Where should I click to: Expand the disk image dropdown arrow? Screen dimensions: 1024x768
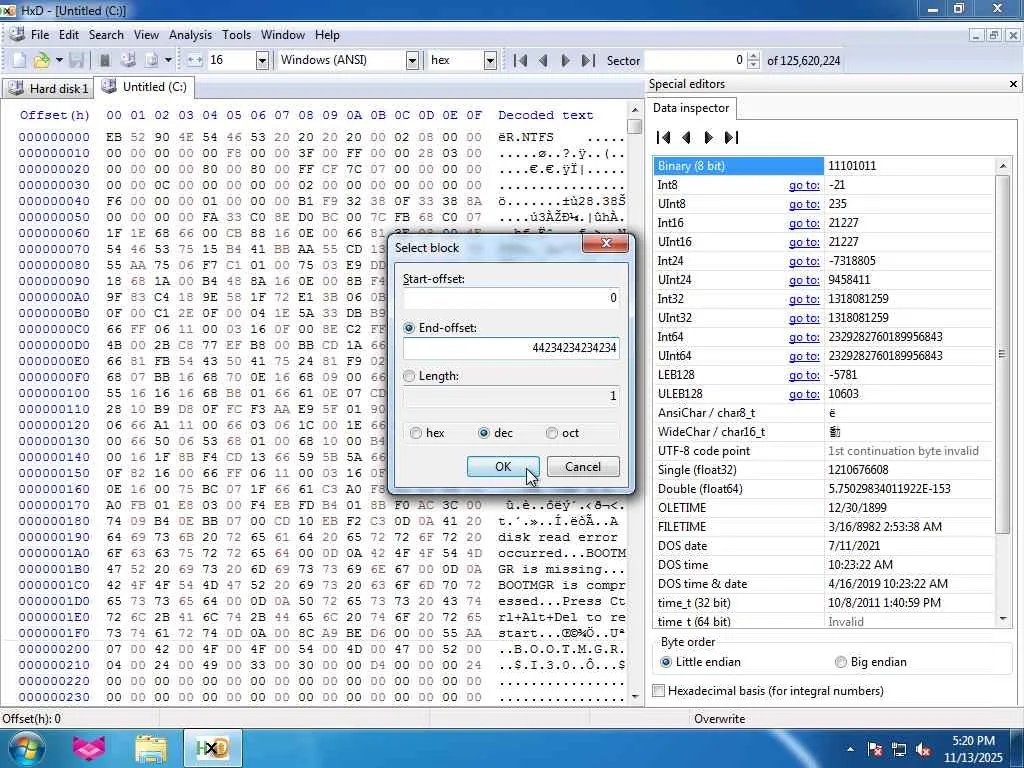168,60
